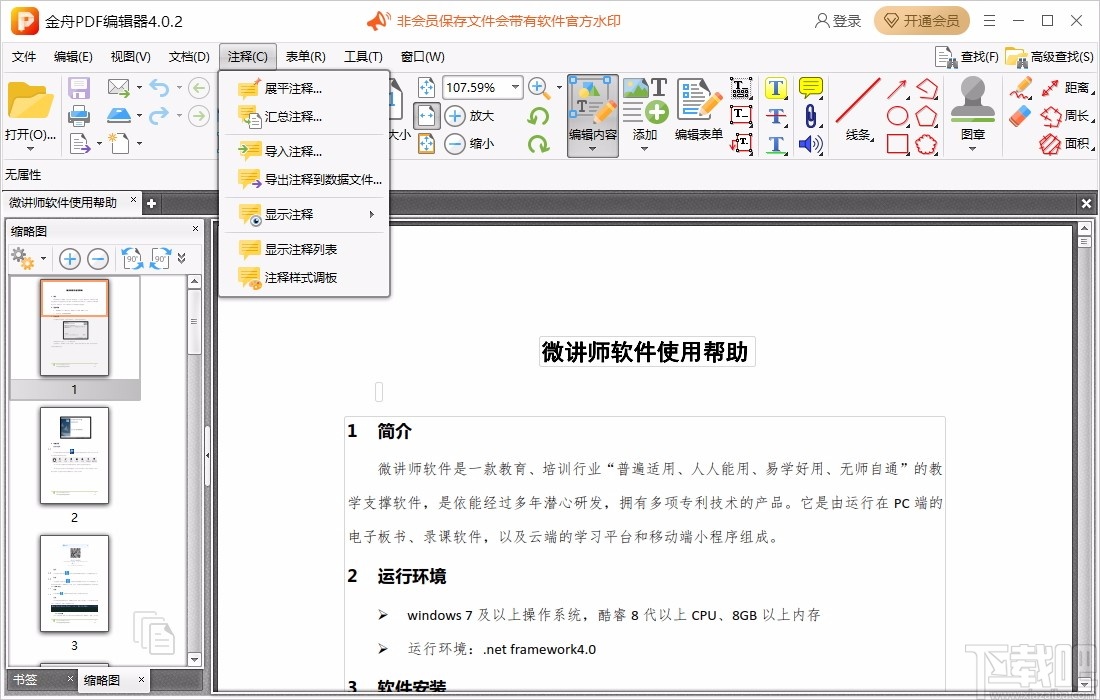Screen dimensions: 1100x700
Task: Open the 工具(T) menu
Action: (363, 56)
